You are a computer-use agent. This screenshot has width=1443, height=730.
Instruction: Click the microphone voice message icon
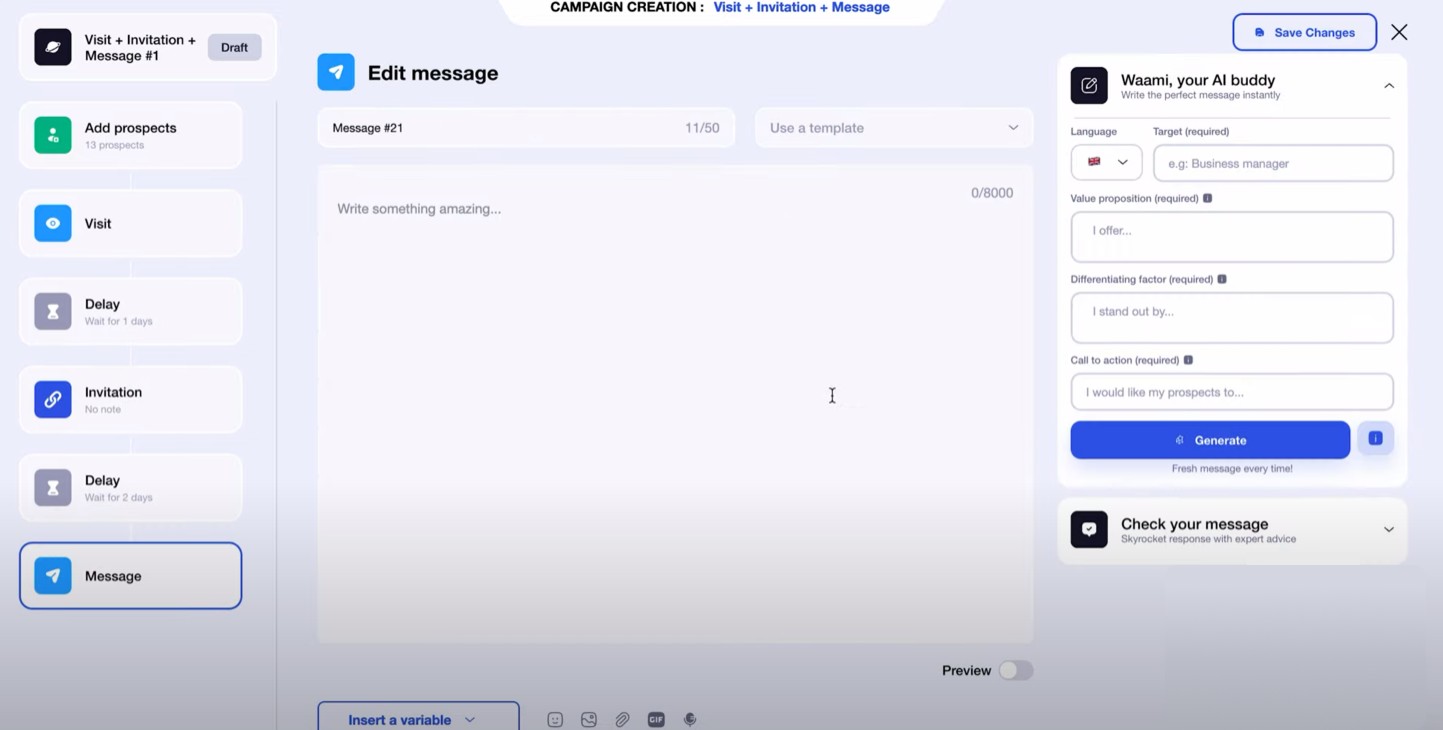(690, 719)
